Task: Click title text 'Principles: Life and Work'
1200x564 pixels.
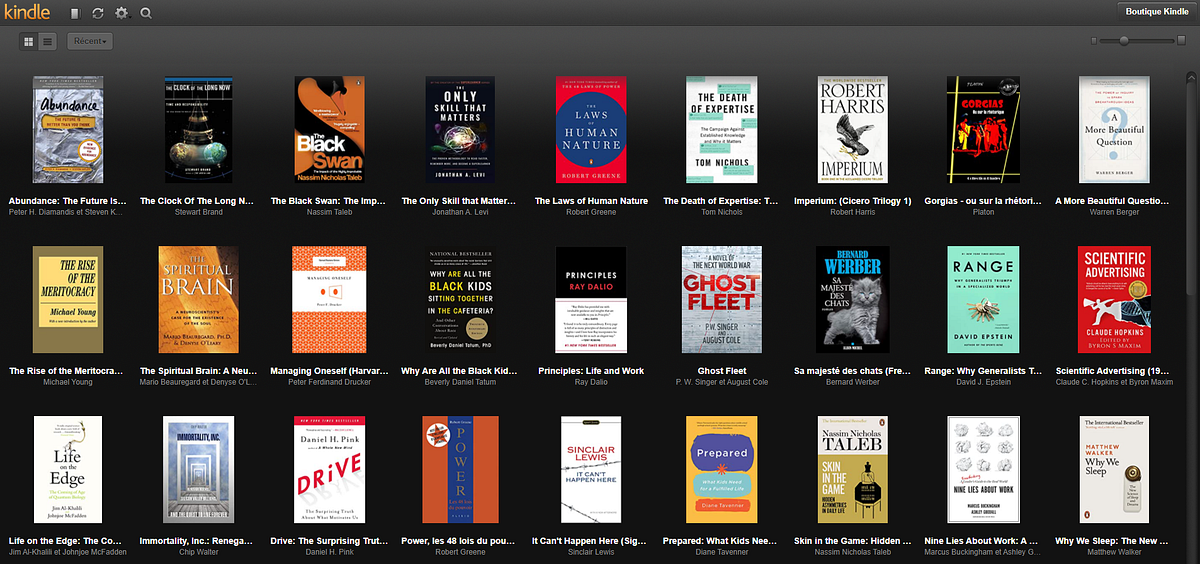Action: (x=591, y=371)
